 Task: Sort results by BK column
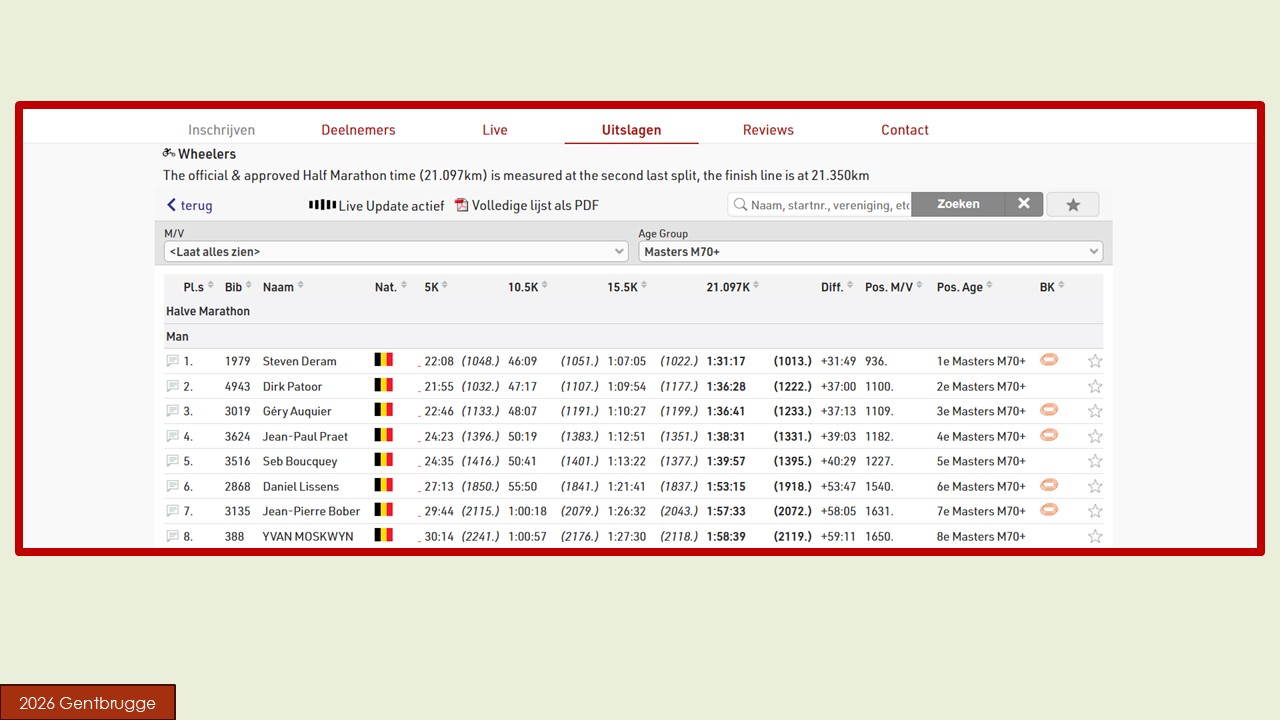point(1052,287)
